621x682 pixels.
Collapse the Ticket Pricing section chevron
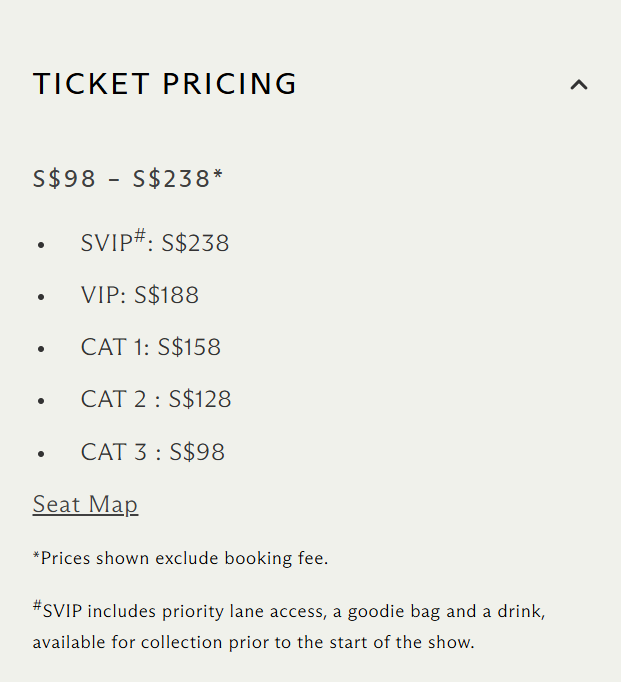(x=579, y=85)
